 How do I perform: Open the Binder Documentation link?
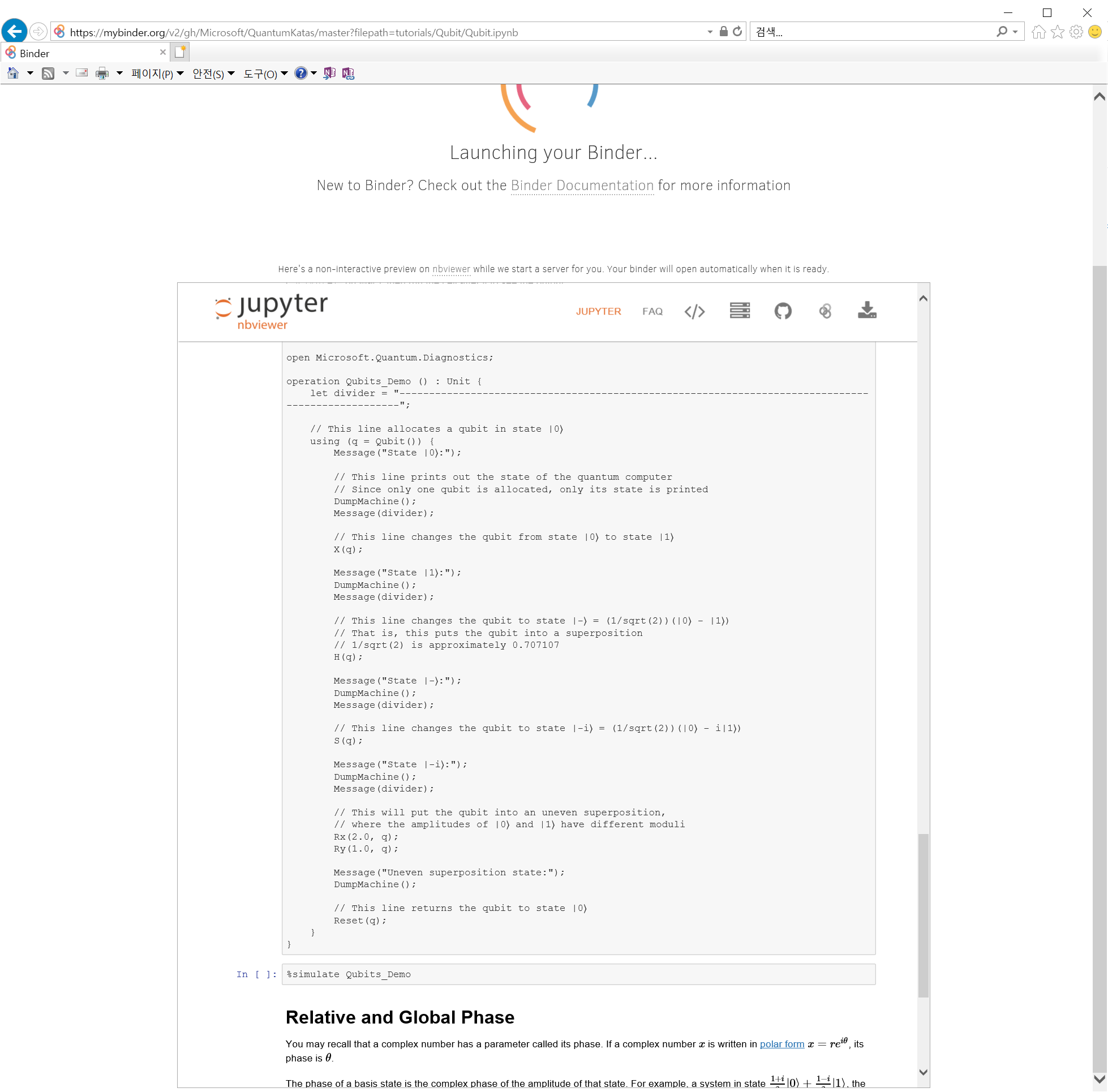[x=582, y=186]
